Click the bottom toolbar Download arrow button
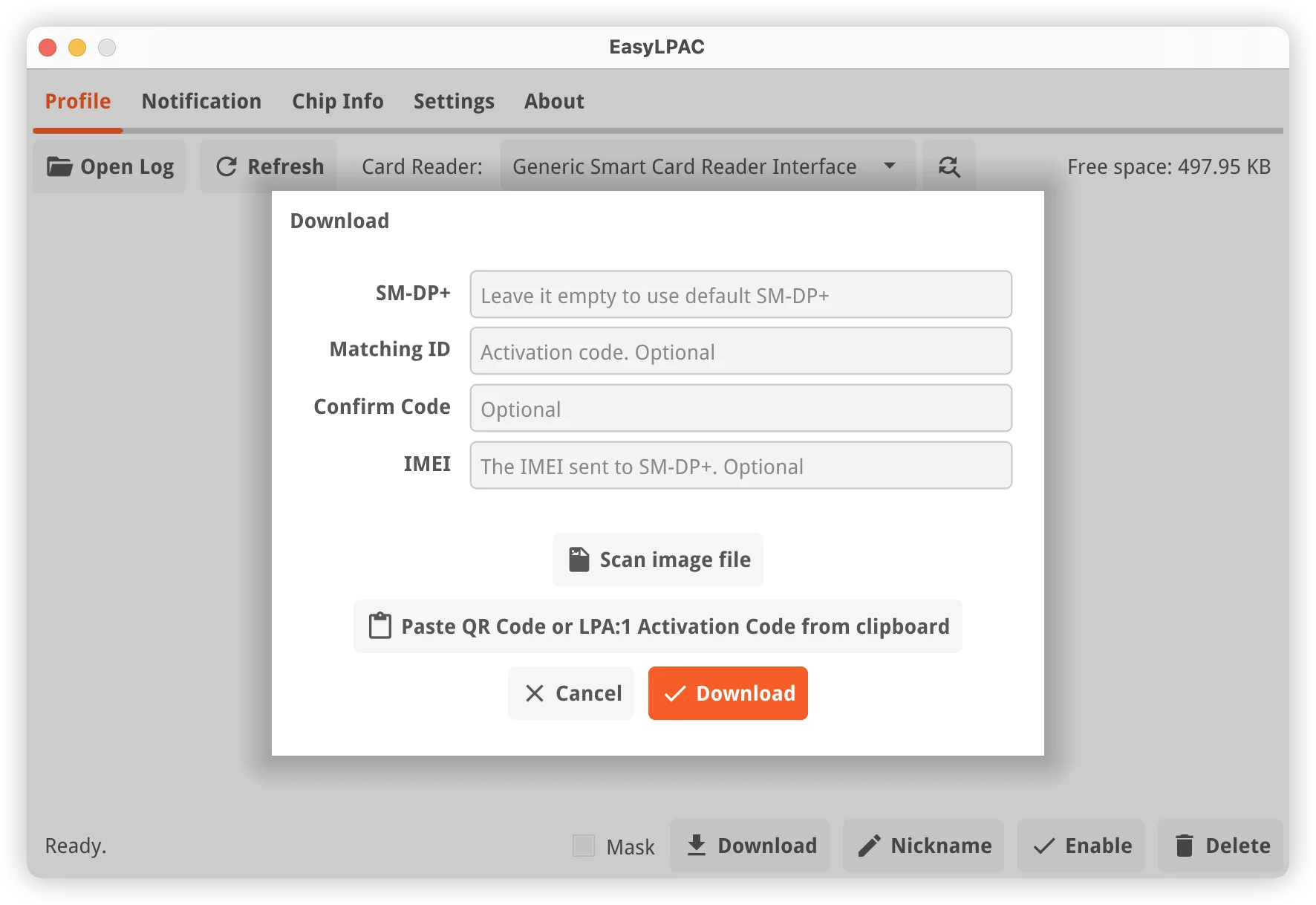 tap(749, 846)
